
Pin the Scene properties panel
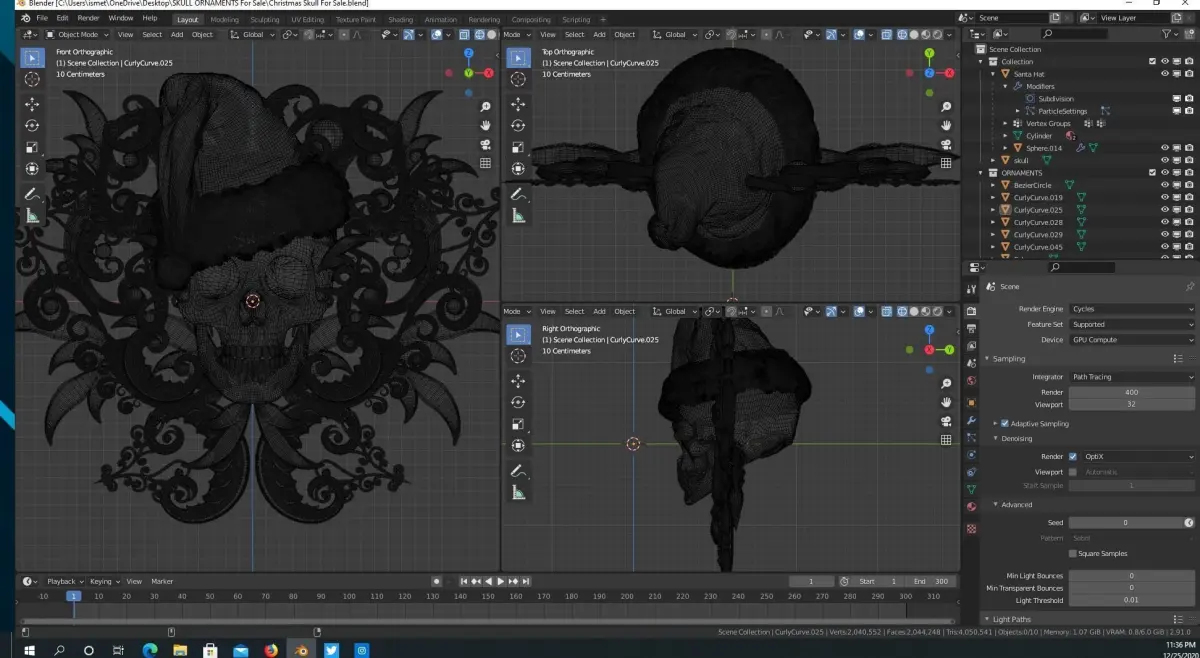pos(1189,286)
